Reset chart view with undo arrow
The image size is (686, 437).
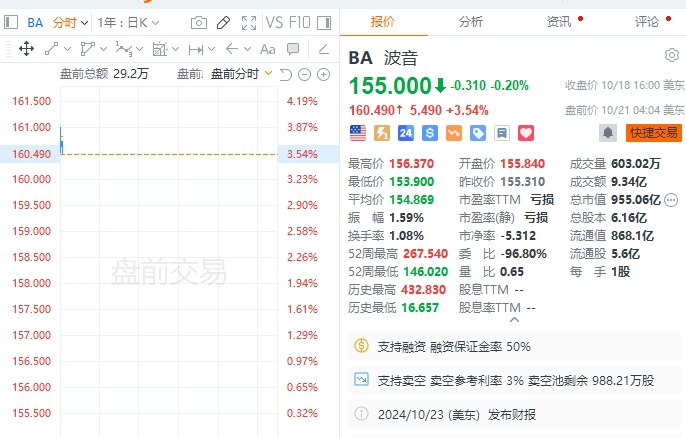tap(285, 75)
